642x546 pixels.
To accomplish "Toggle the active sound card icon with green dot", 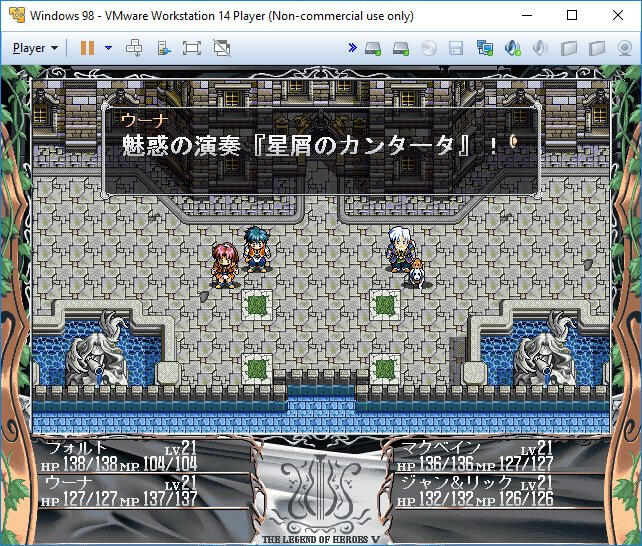I will tap(513, 47).
